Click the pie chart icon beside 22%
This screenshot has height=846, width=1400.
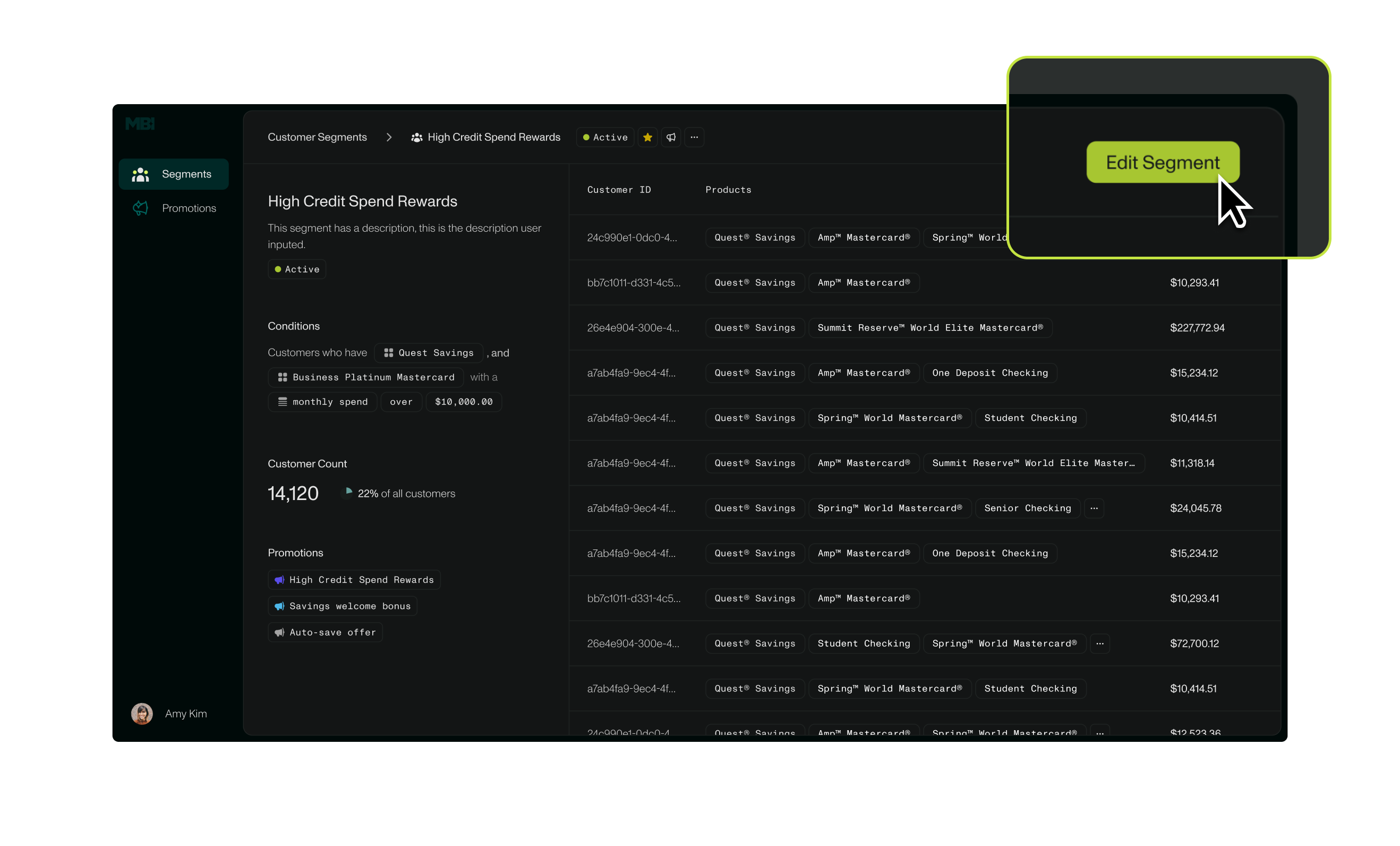pyautogui.click(x=348, y=493)
